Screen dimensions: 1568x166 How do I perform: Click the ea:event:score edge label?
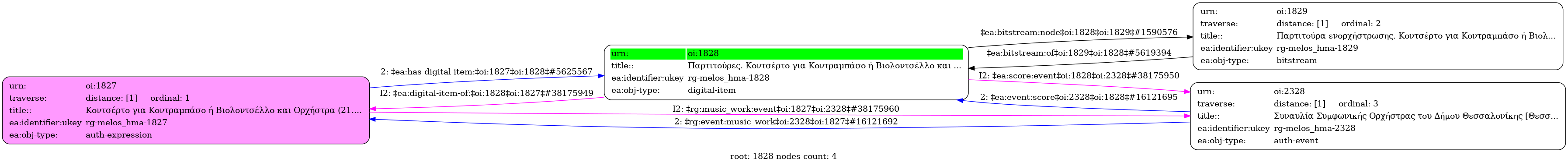[x=1079, y=97]
